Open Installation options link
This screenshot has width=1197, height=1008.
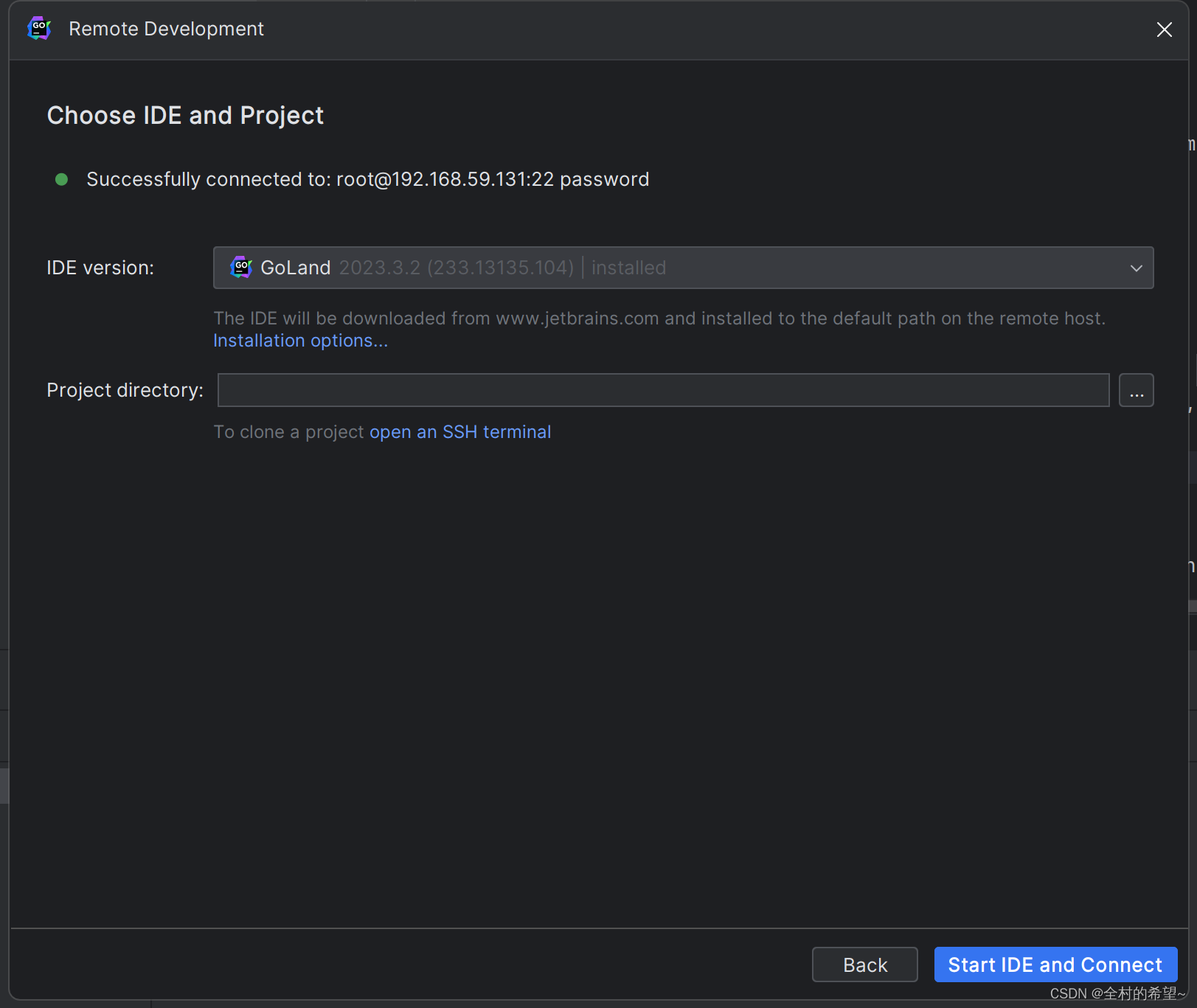coord(300,341)
